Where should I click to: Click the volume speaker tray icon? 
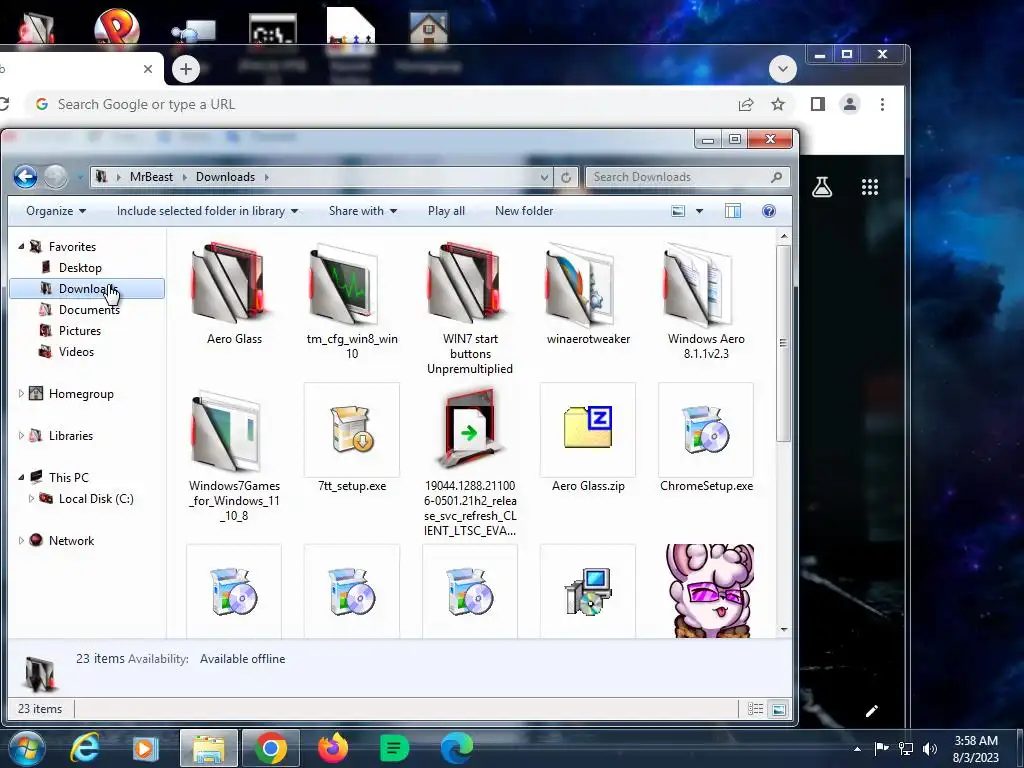tap(929, 748)
